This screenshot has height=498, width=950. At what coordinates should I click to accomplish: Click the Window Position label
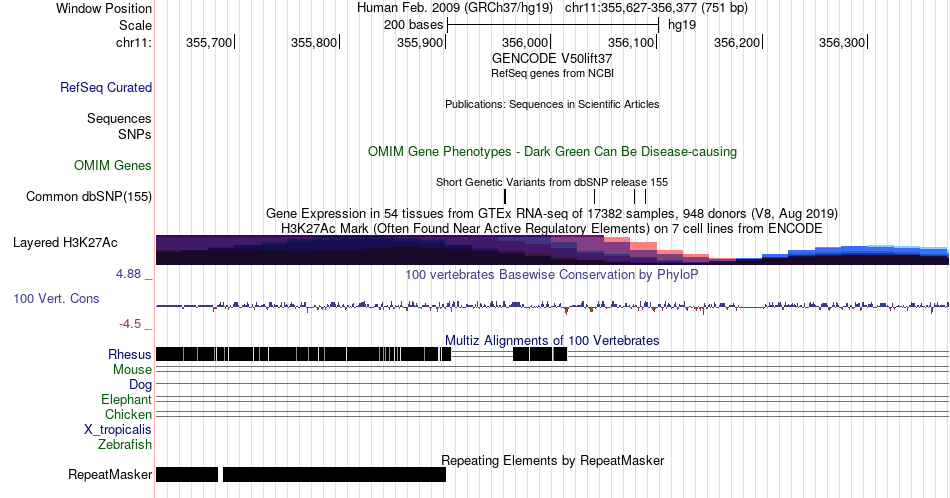click(104, 8)
